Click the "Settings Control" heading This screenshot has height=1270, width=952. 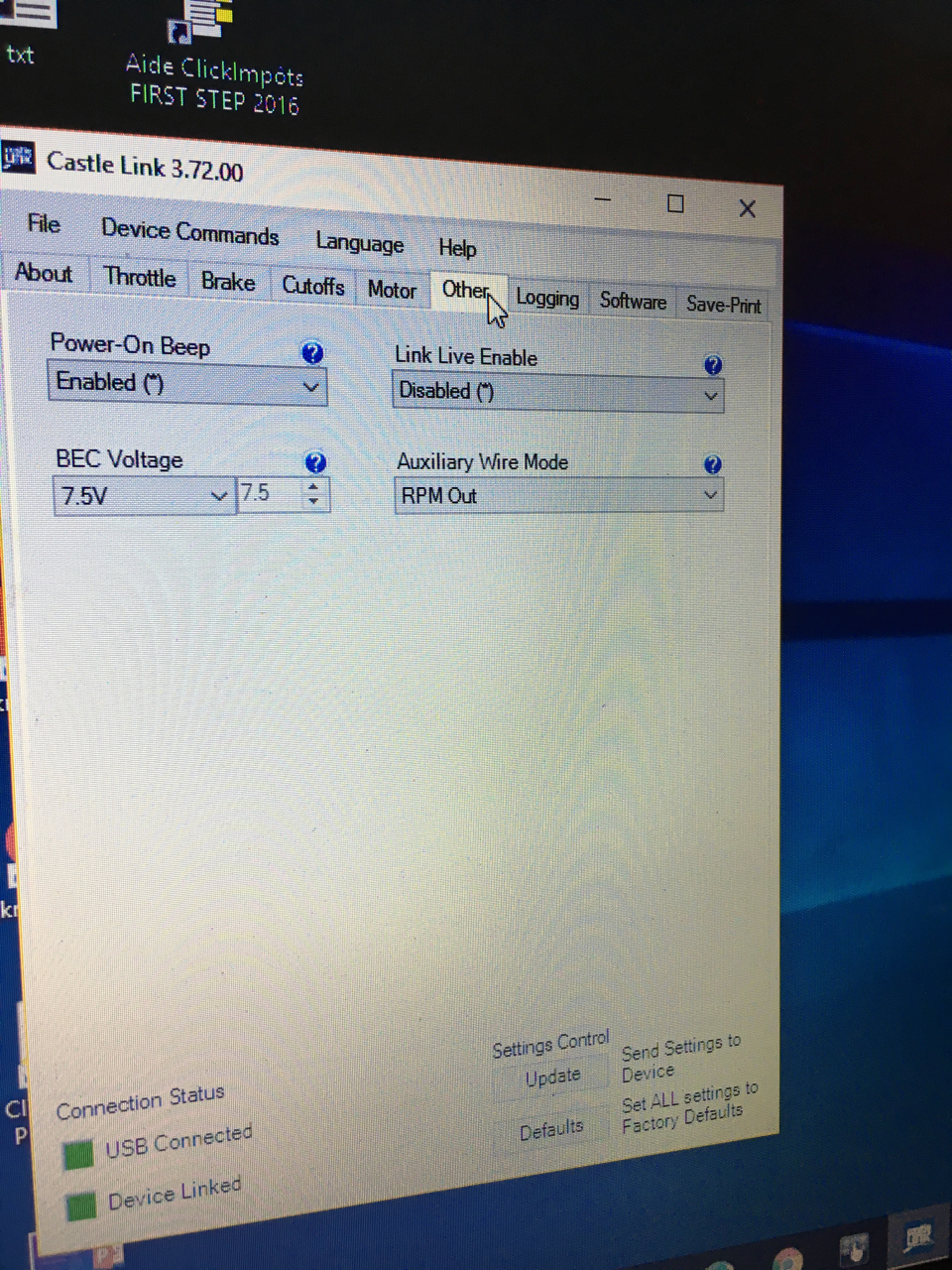[550, 1044]
